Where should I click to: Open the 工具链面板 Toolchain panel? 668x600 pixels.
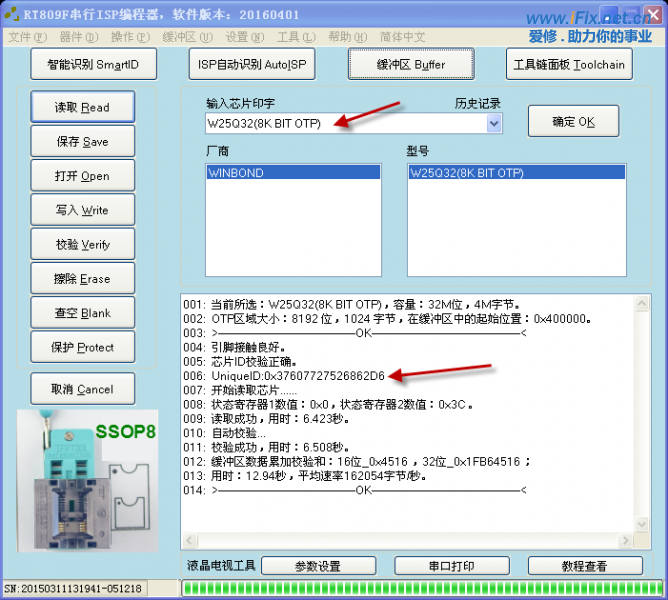(x=568, y=65)
